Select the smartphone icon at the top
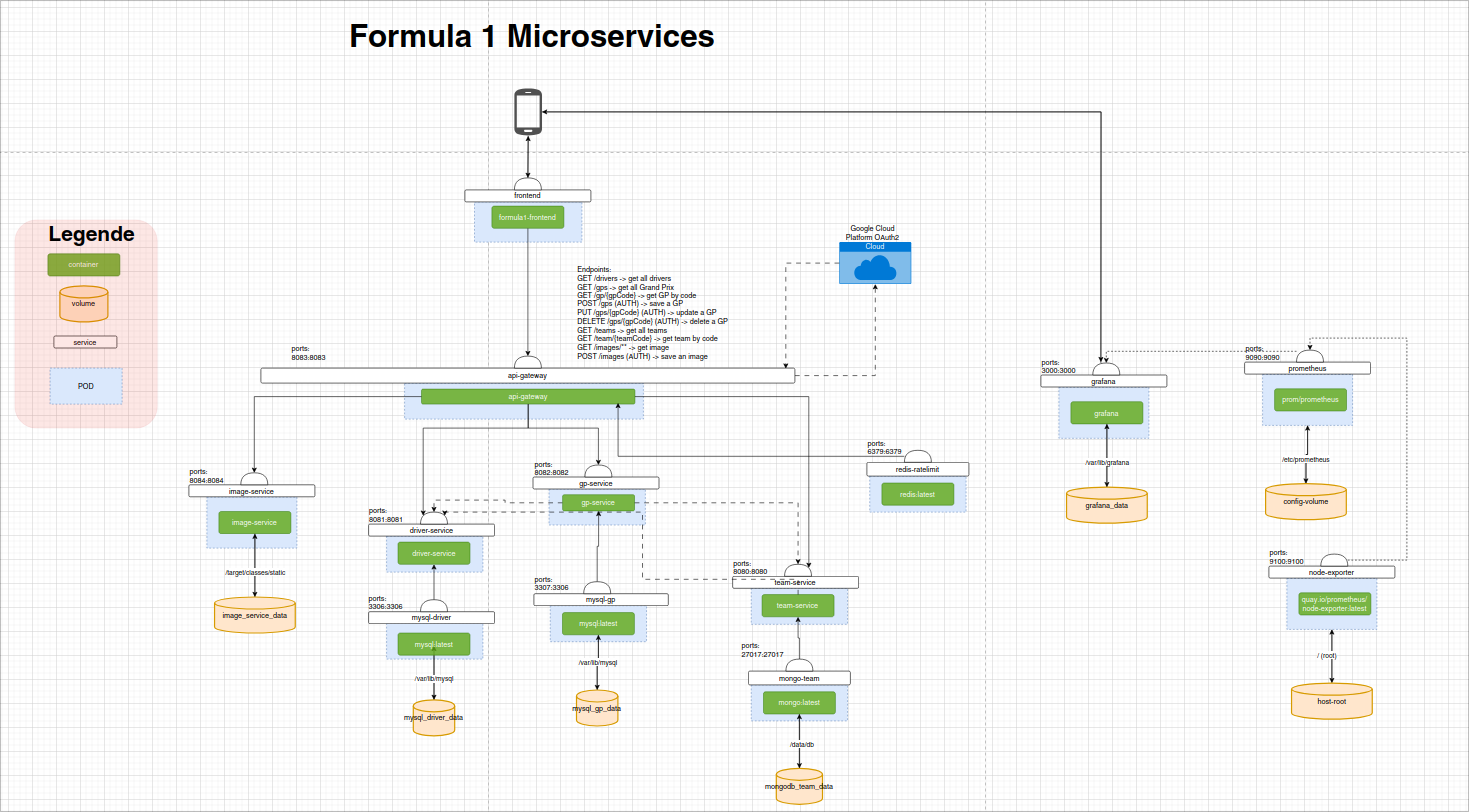Screen dimensions: 1469x812 pos(527,111)
